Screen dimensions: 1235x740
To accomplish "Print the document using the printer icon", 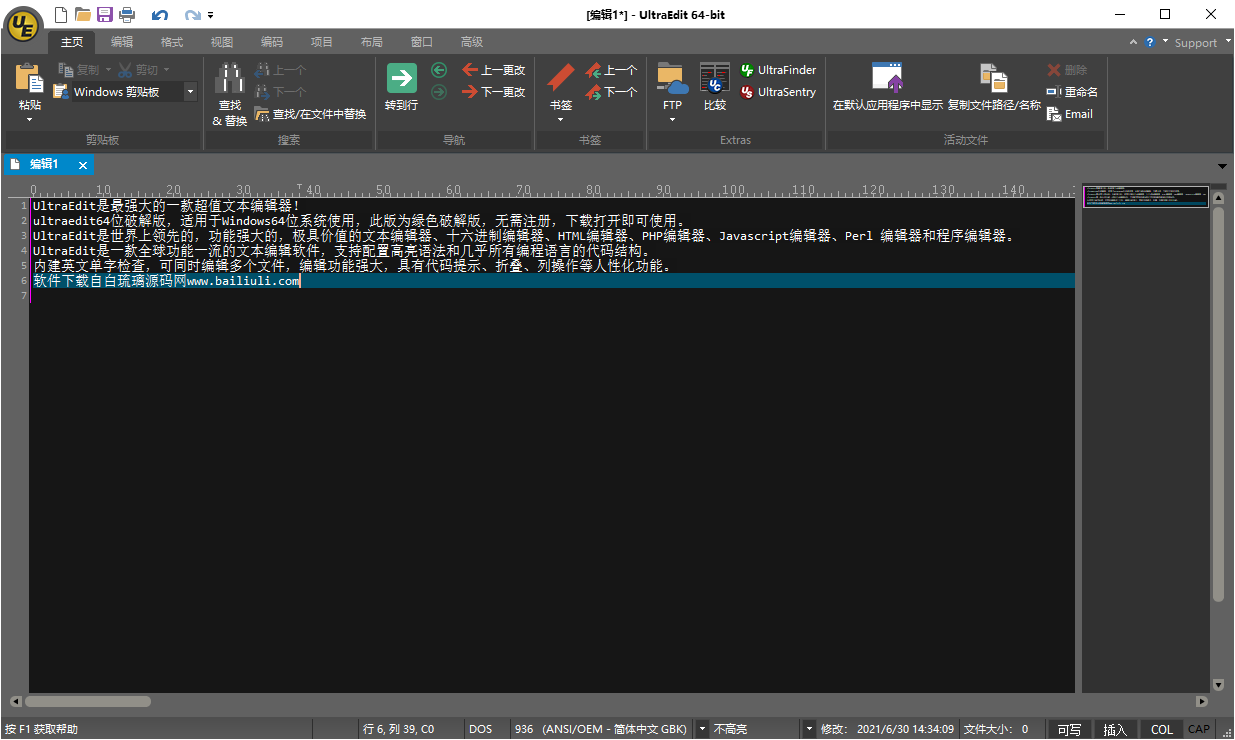I will click(x=127, y=15).
